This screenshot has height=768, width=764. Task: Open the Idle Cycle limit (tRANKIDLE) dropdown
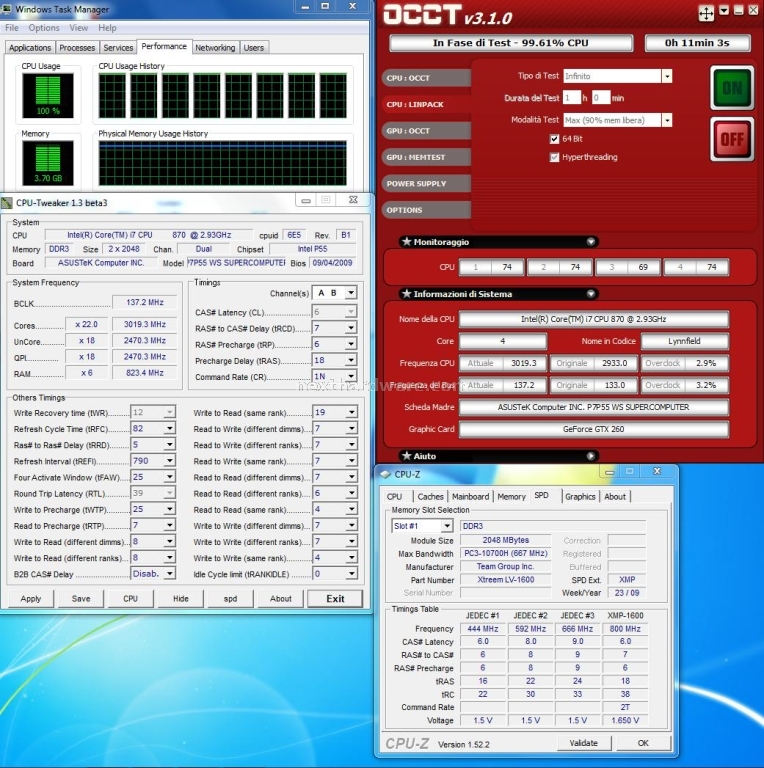tap(351, 573)
